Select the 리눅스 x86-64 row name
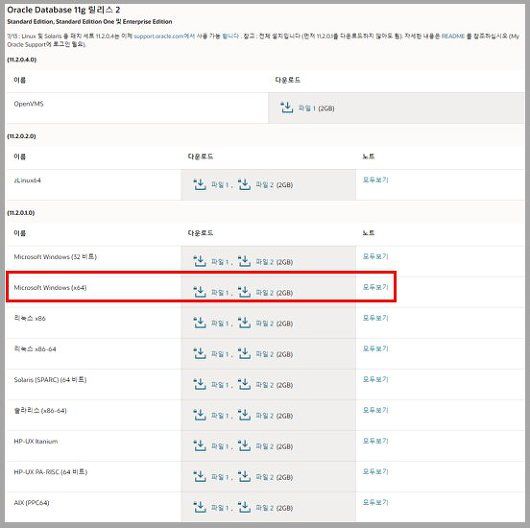 click(35, 349)
